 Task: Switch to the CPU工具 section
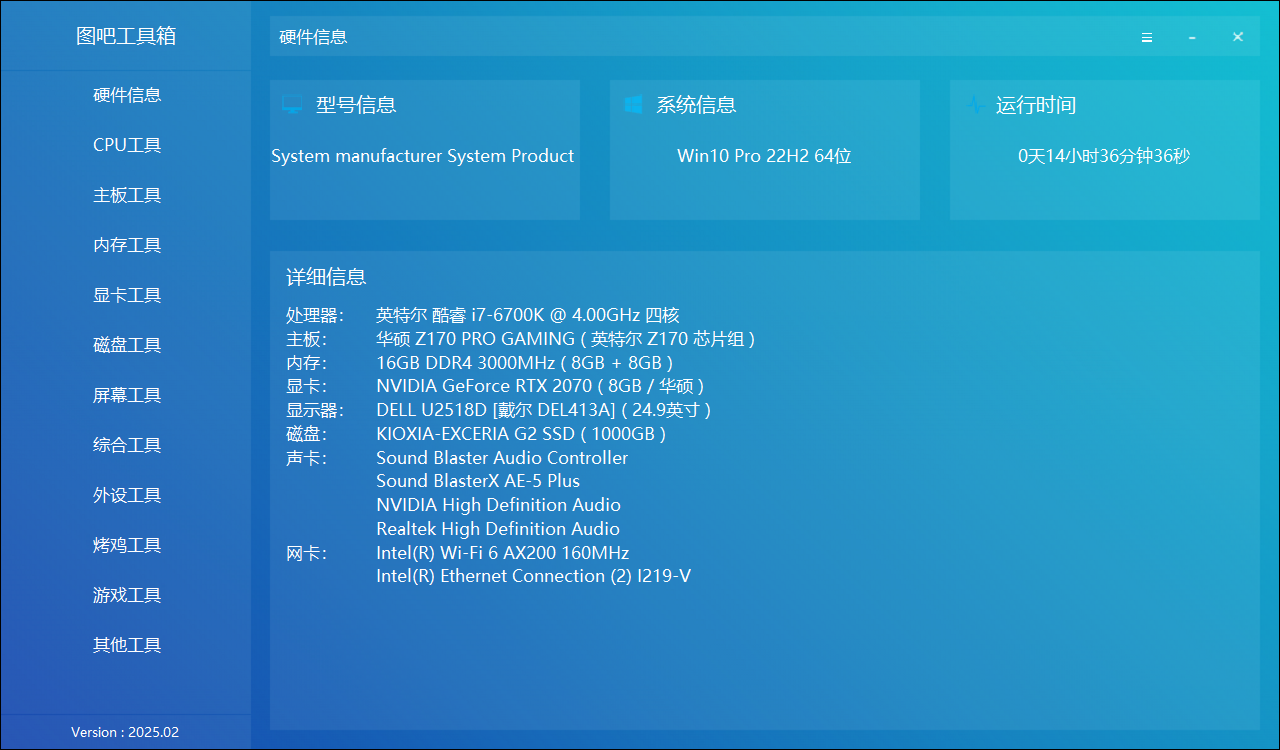[x=126, y=144]
